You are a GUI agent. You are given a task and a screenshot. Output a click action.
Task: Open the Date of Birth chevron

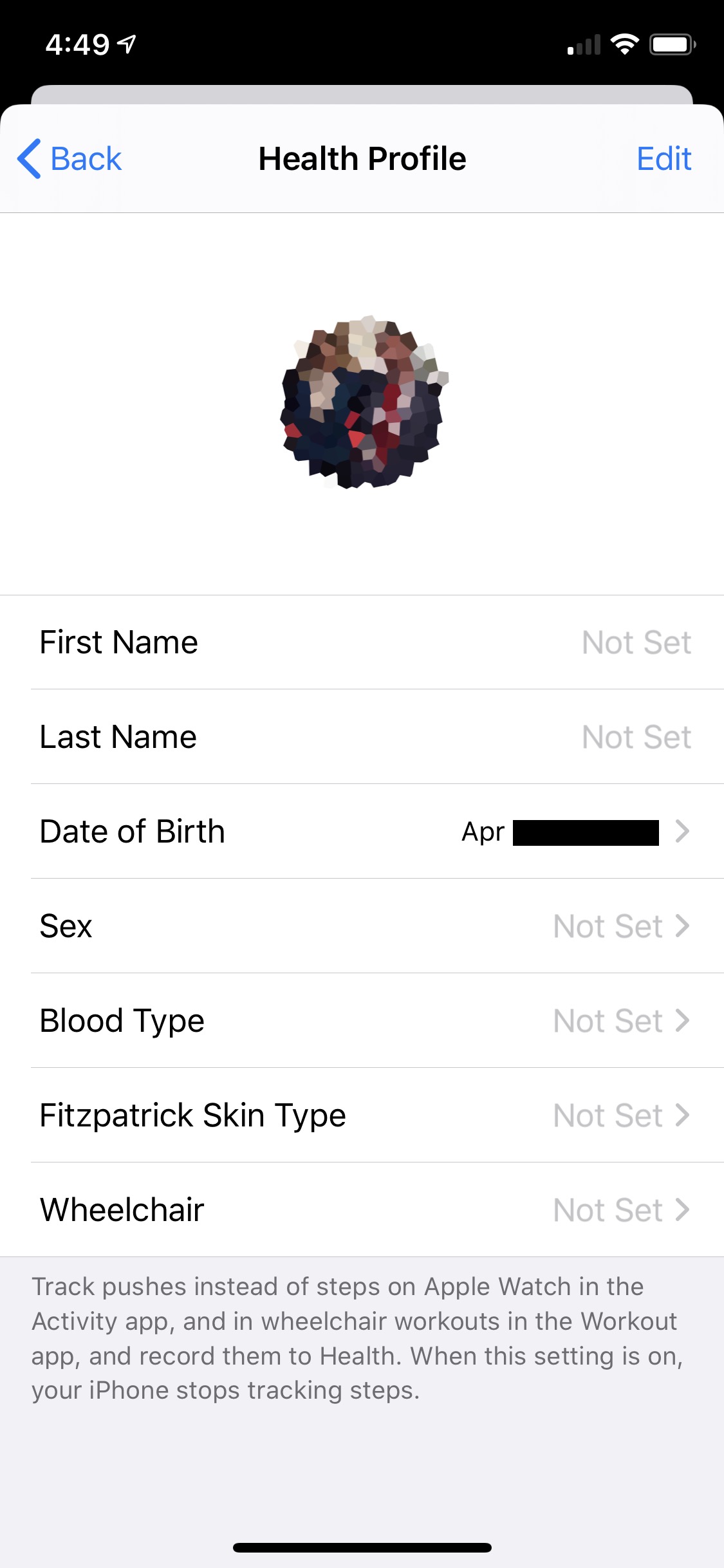[x=682, y=831]
